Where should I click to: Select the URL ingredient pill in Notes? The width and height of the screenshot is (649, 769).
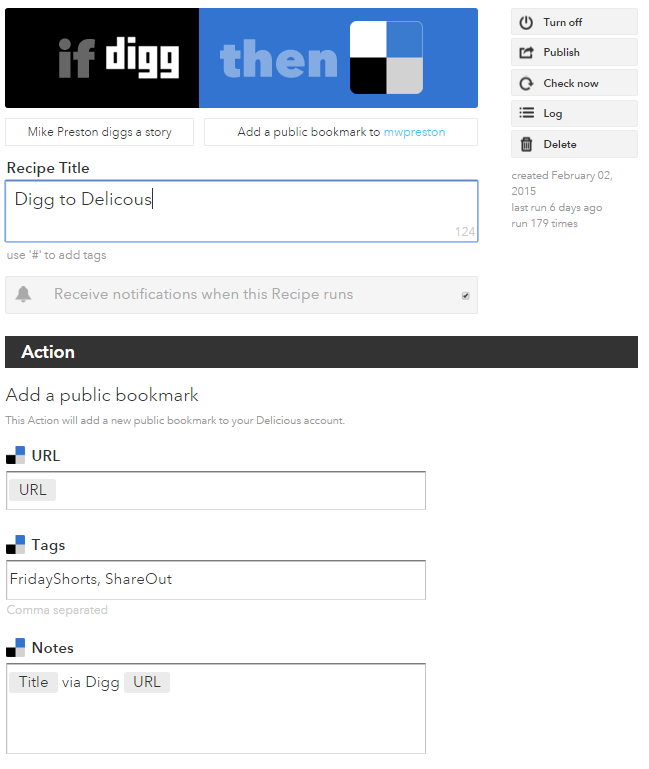pos(147,682)
